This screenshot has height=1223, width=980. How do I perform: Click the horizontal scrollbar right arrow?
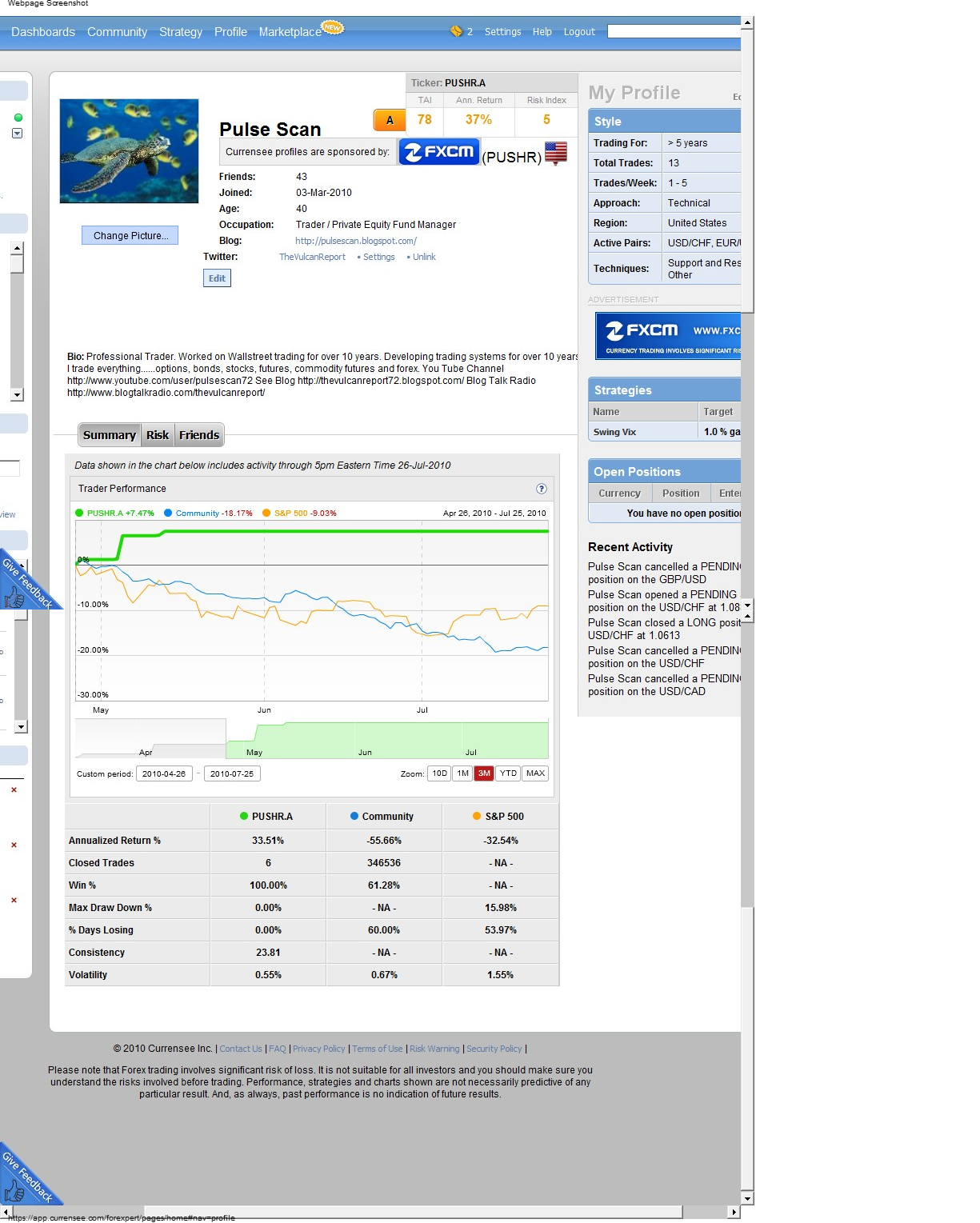[734, 1212]
